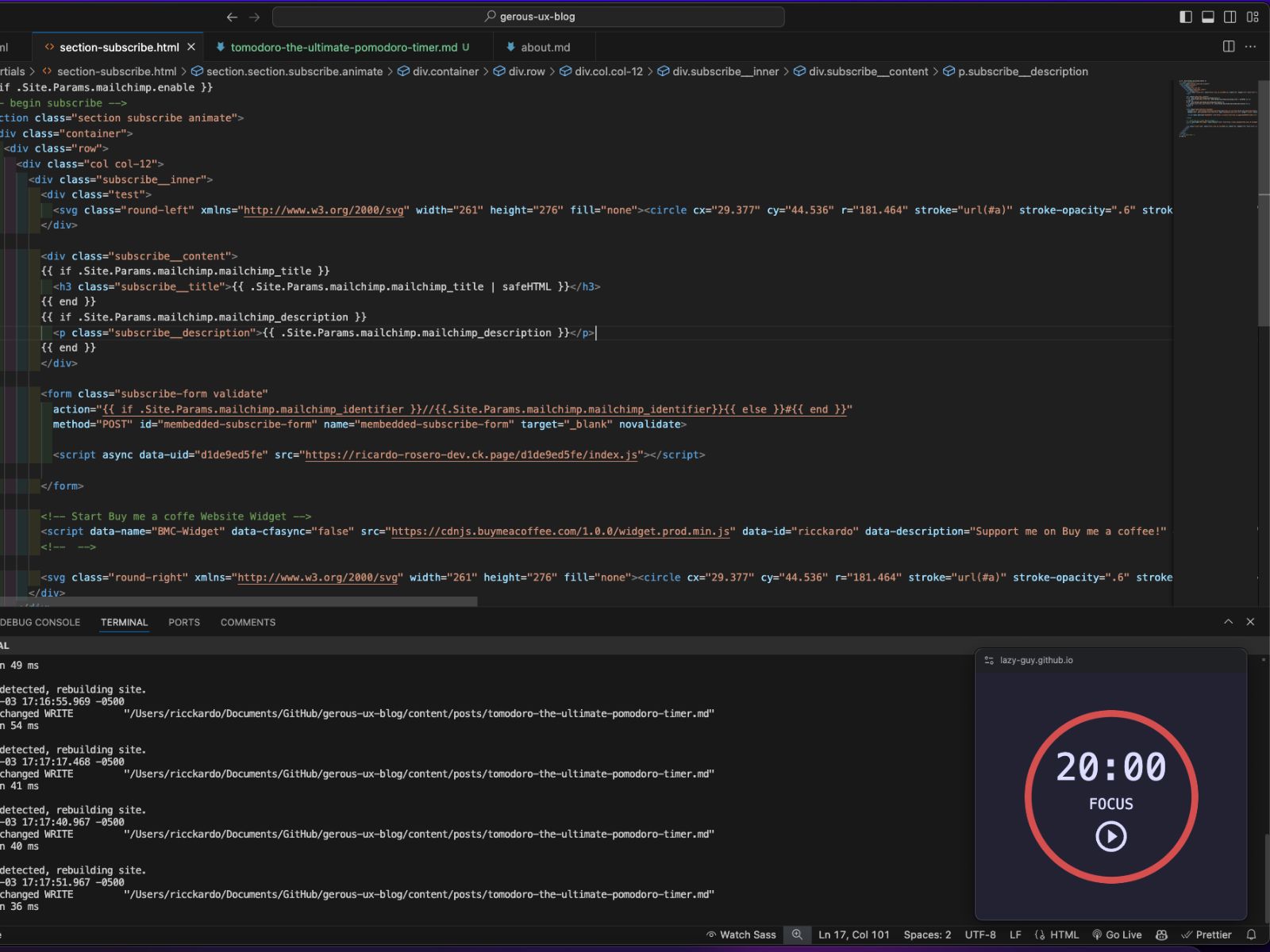Click the Prettier status bar item
This screenshot has height=952, width=1270.
1206,935
